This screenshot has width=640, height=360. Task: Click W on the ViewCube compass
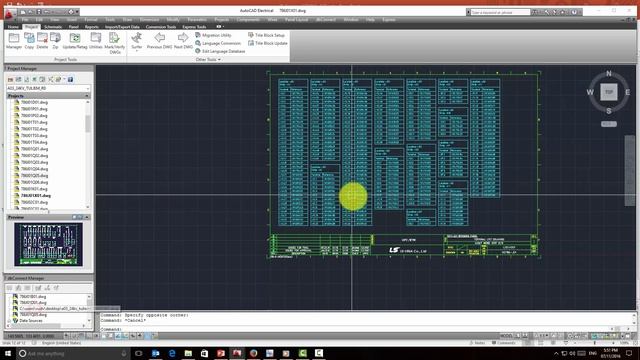point(590,92)
